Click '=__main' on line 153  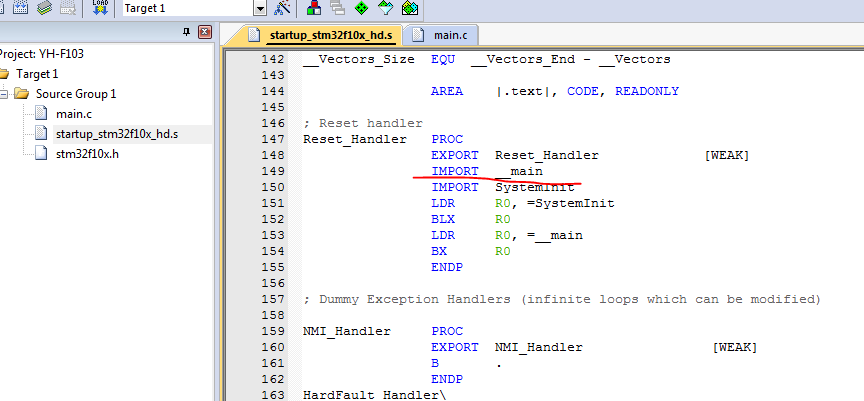554,235
